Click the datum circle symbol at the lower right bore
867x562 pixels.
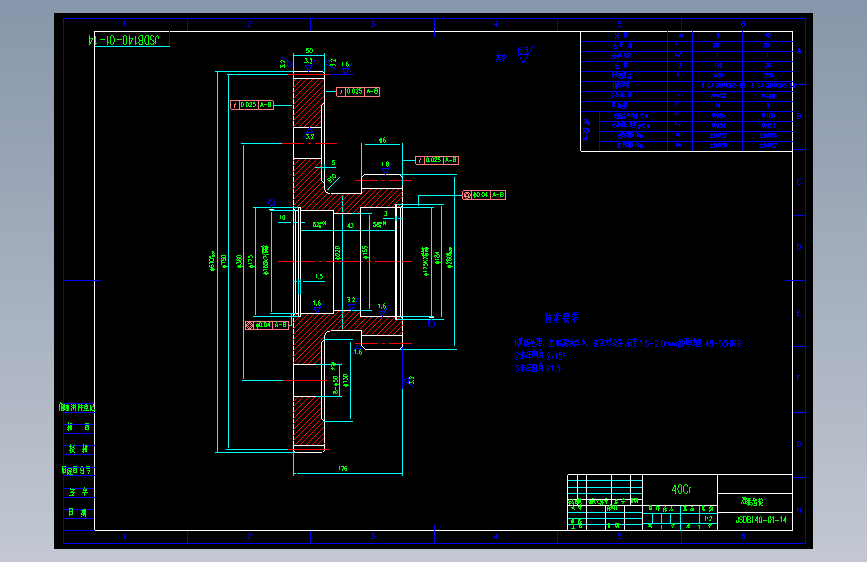click(432, 323)
